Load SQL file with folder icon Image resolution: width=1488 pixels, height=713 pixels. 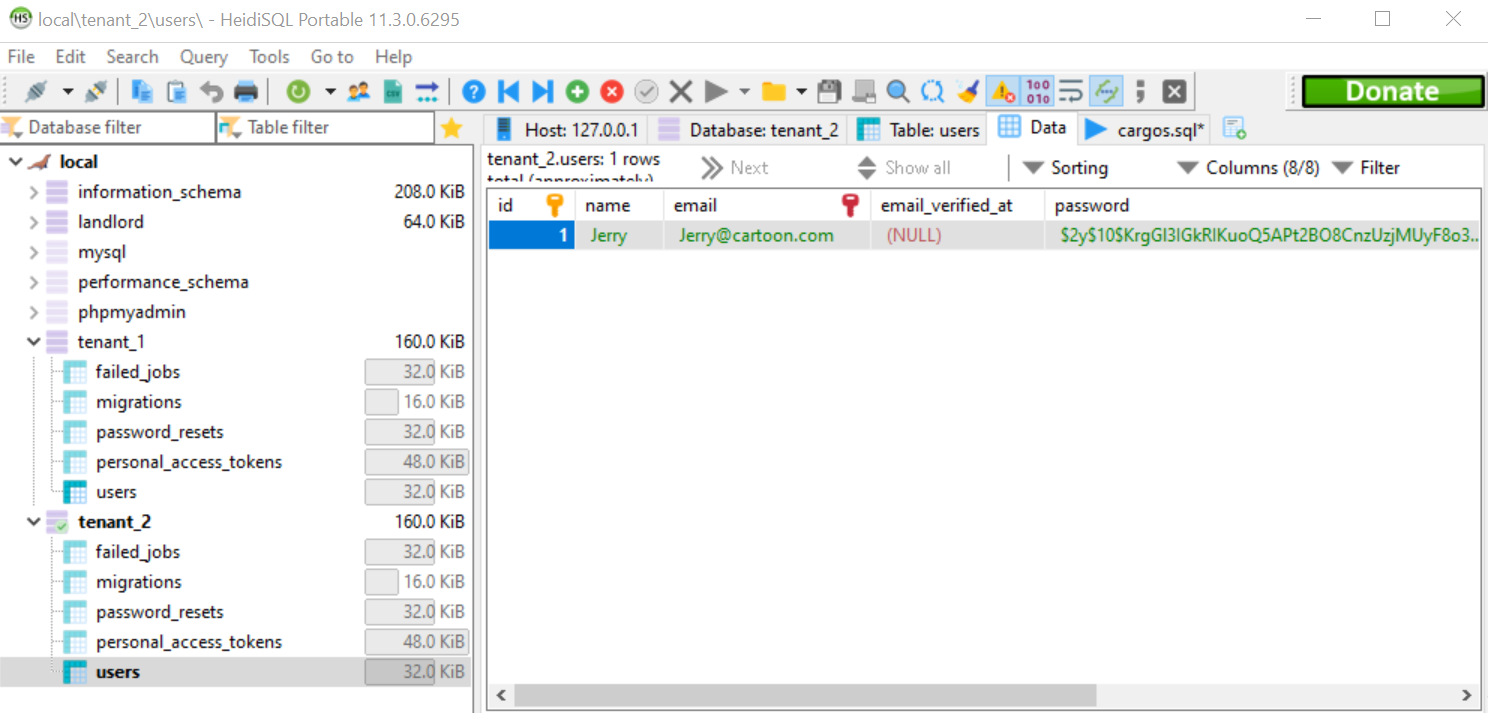(773, 92)
